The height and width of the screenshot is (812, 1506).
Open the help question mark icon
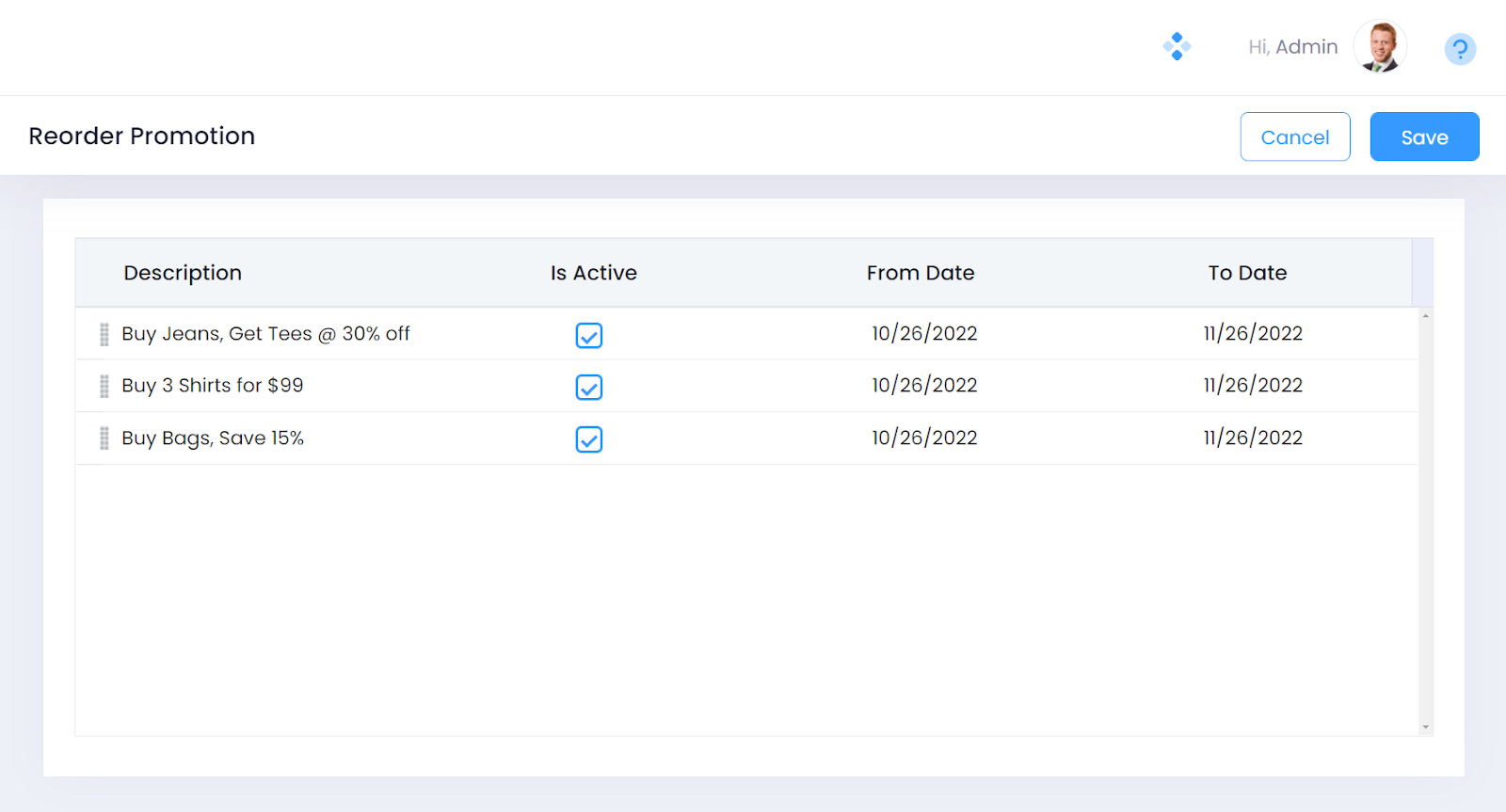tap(1460, 49)
